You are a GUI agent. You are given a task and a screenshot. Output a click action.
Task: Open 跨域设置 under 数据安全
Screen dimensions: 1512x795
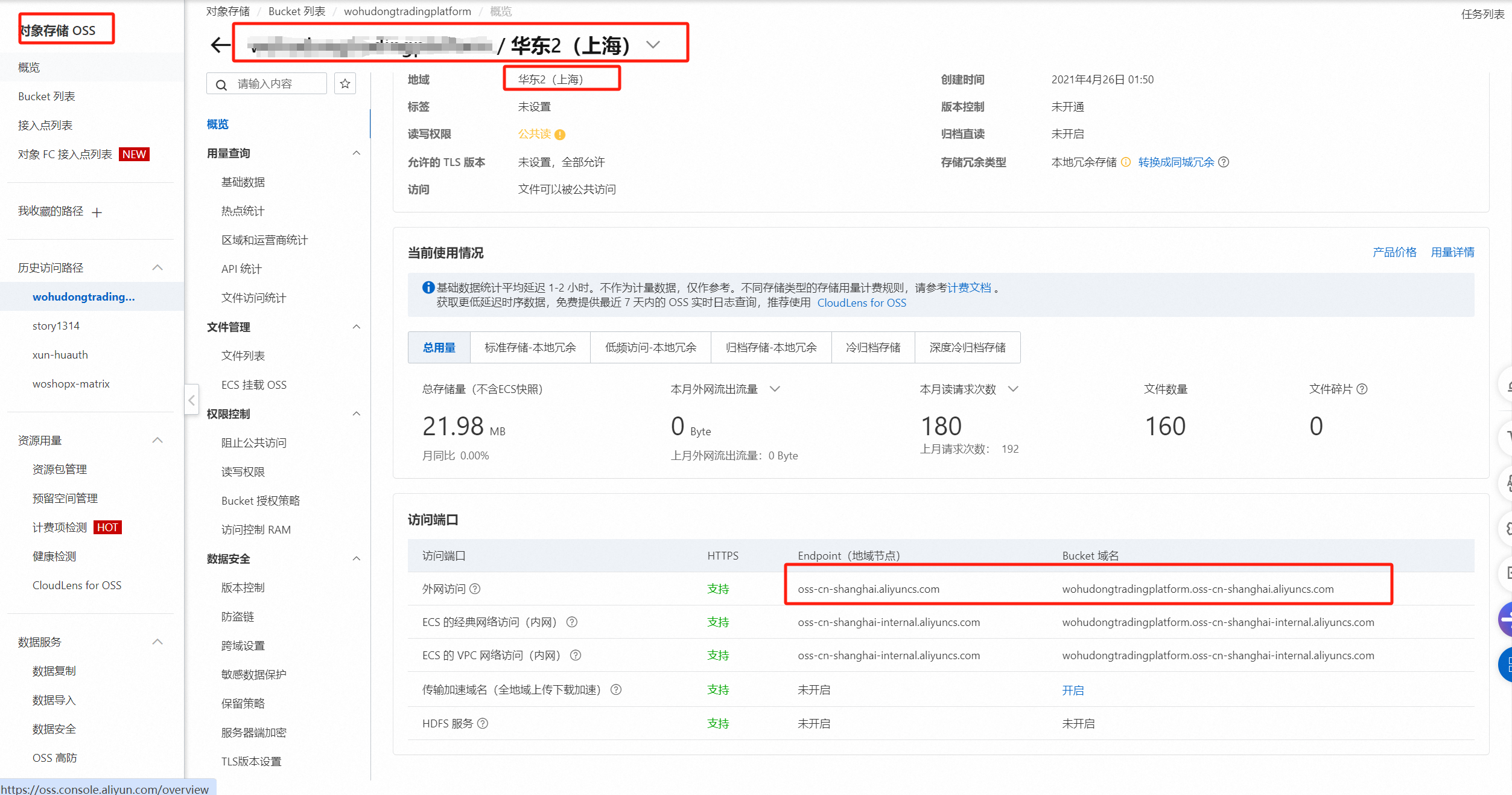coord(243,646)
